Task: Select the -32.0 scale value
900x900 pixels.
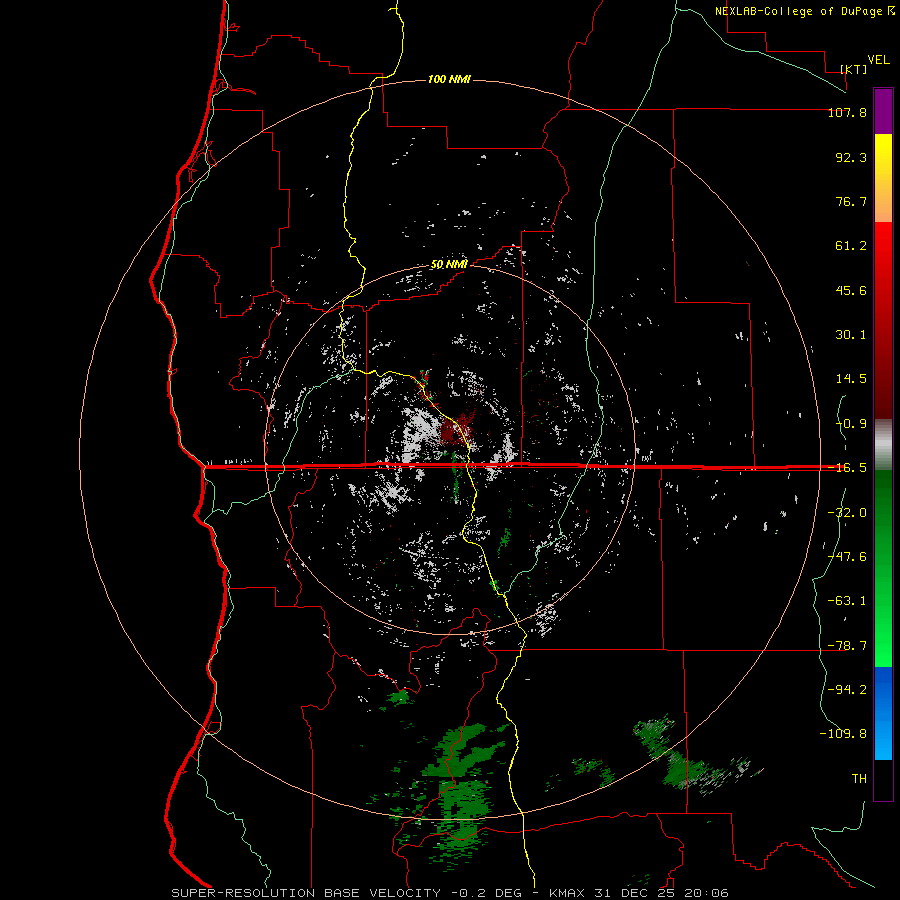Action: (847, 513)
